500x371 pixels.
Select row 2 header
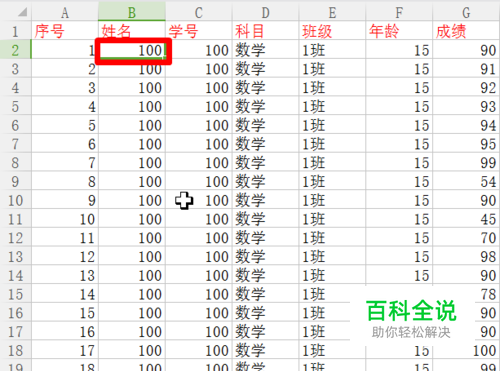(15, 50)
